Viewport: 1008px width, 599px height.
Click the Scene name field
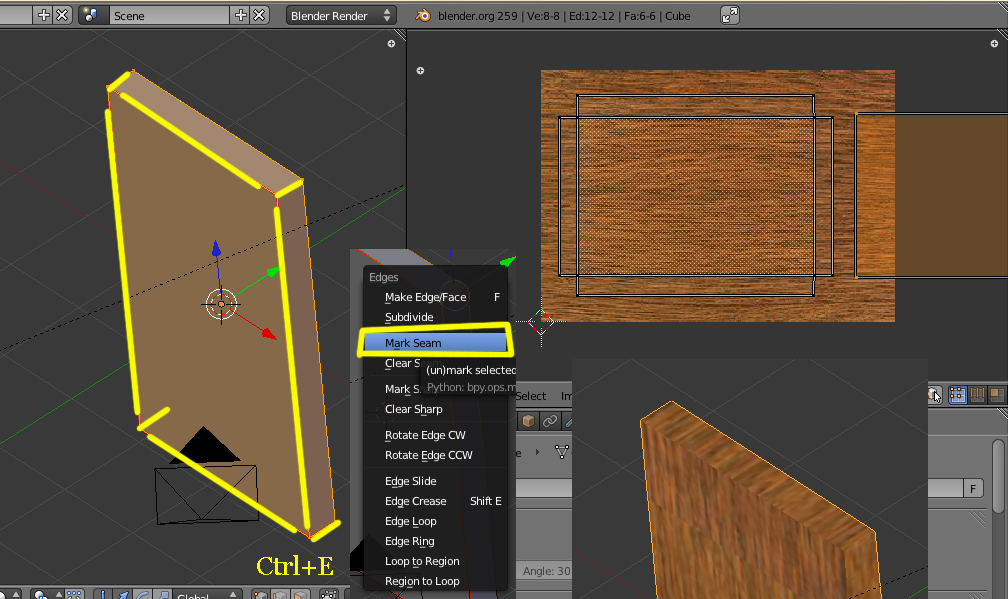click(170, 15)
